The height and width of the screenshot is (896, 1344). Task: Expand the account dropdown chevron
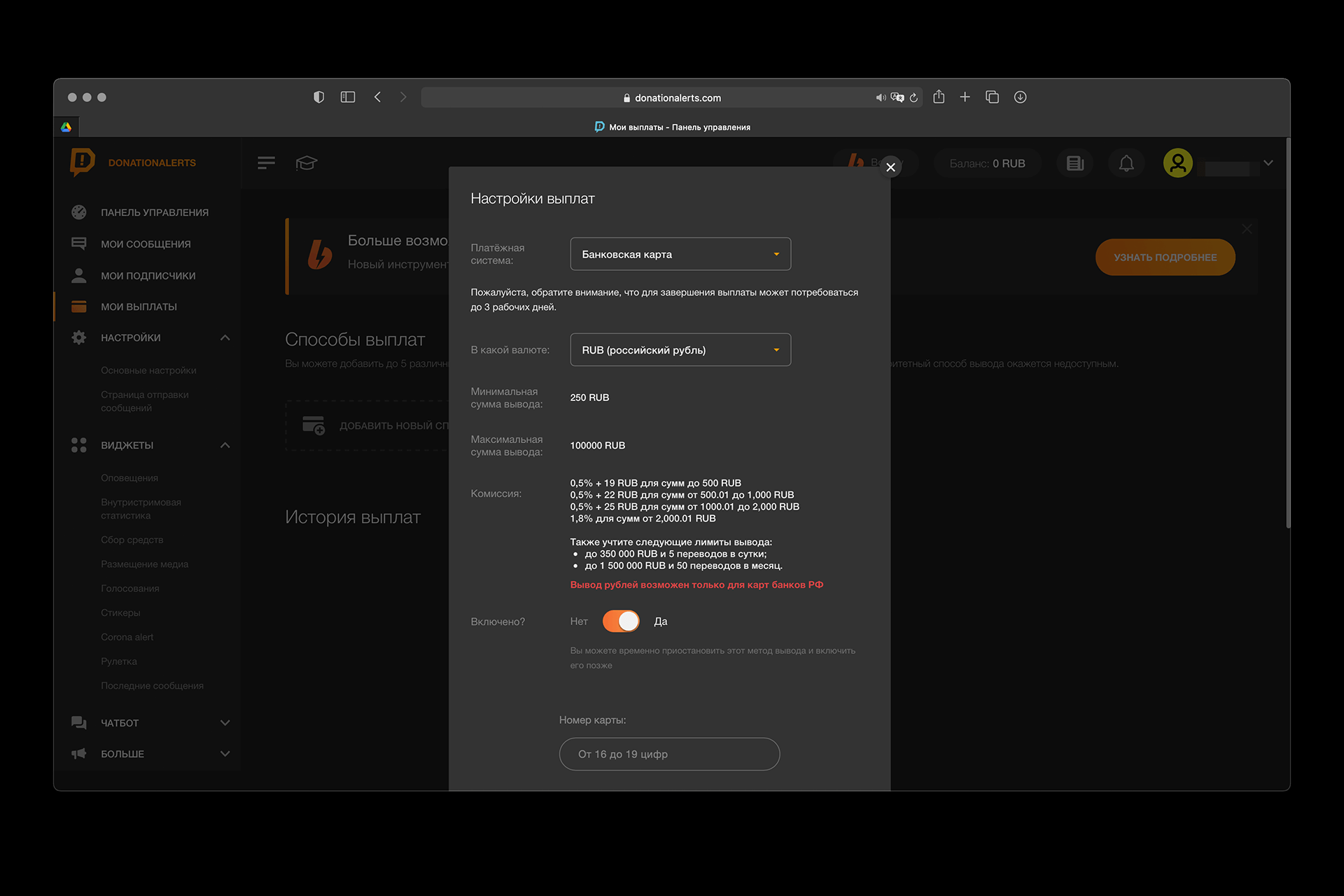point(1268,163)
